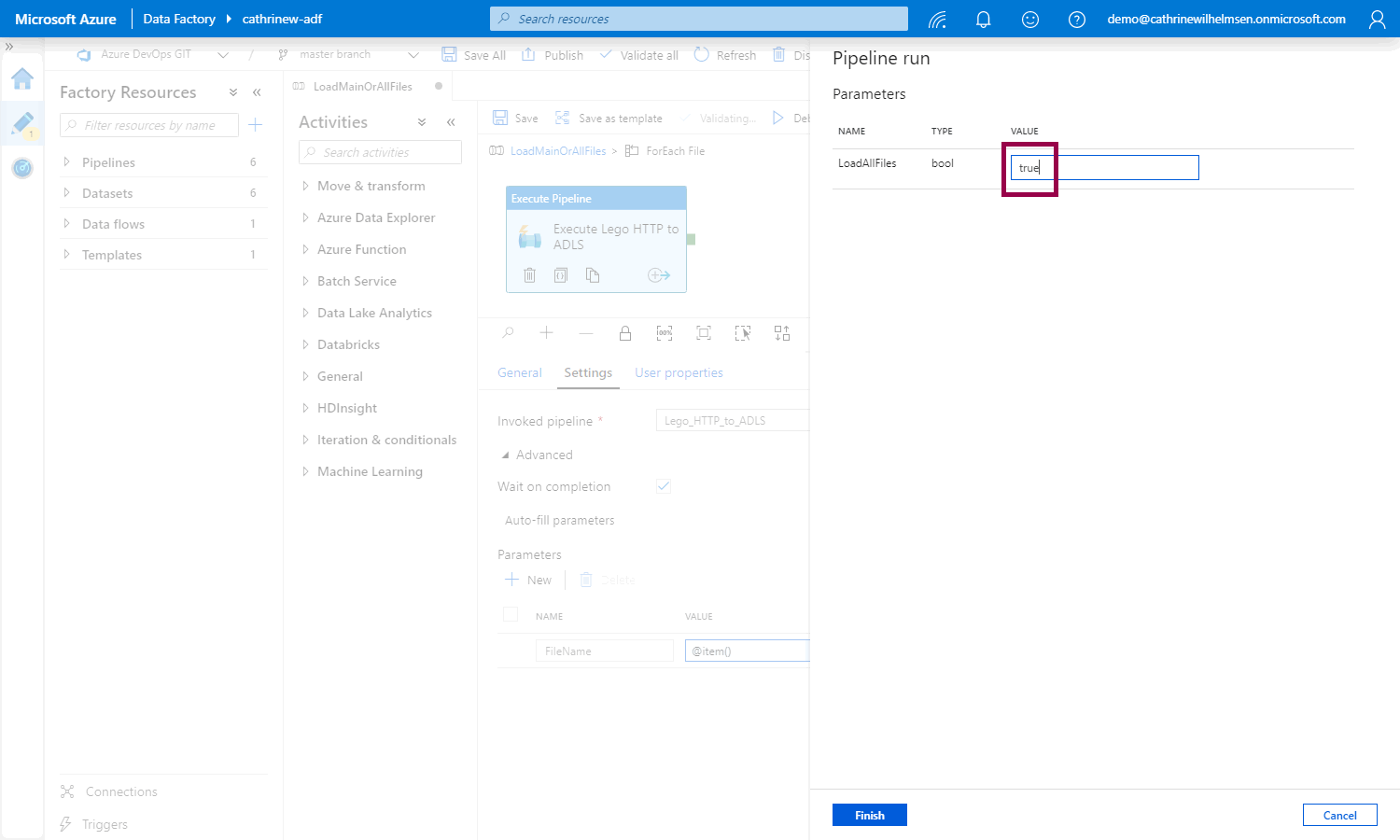Expand the Iteration & conditionals group

click(305, 441)
